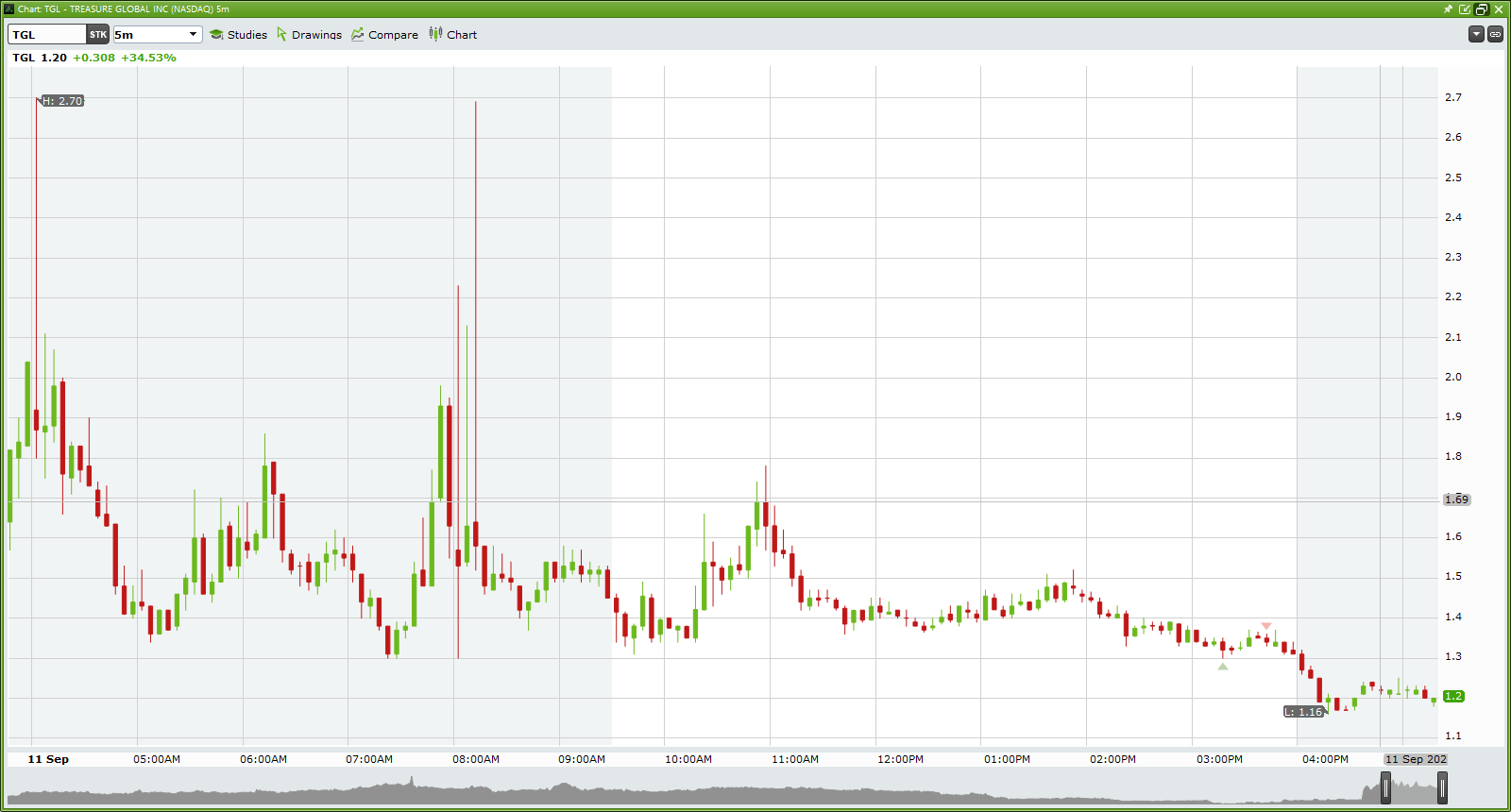
Task: Click the Compare label
Action: coord(393,35)
